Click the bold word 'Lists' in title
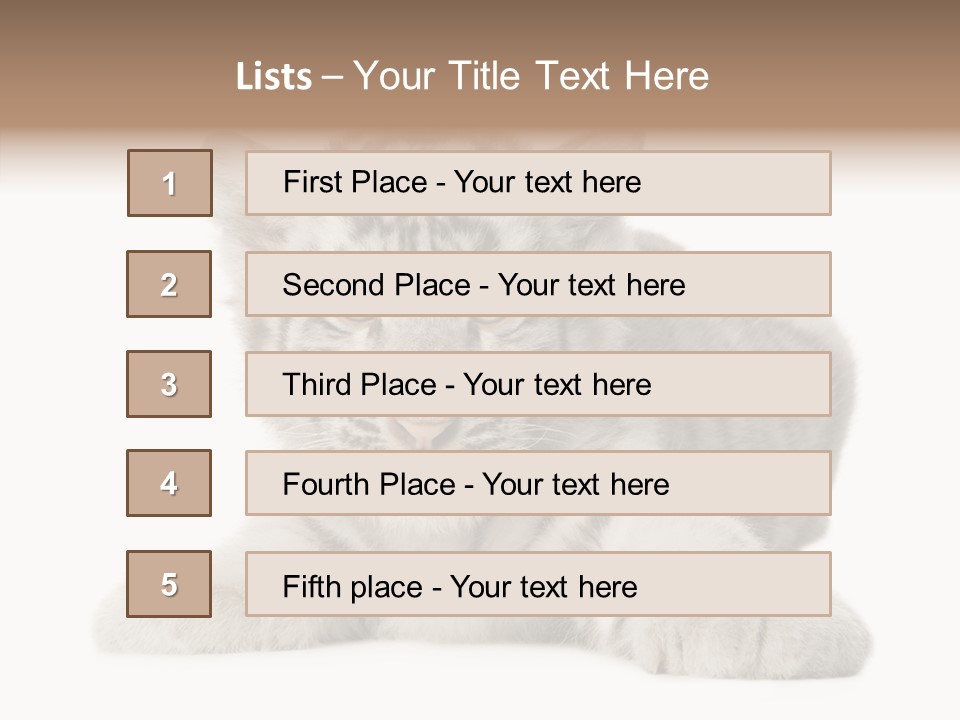The height and width of the screenshot is (720, 960). [273, 77]
